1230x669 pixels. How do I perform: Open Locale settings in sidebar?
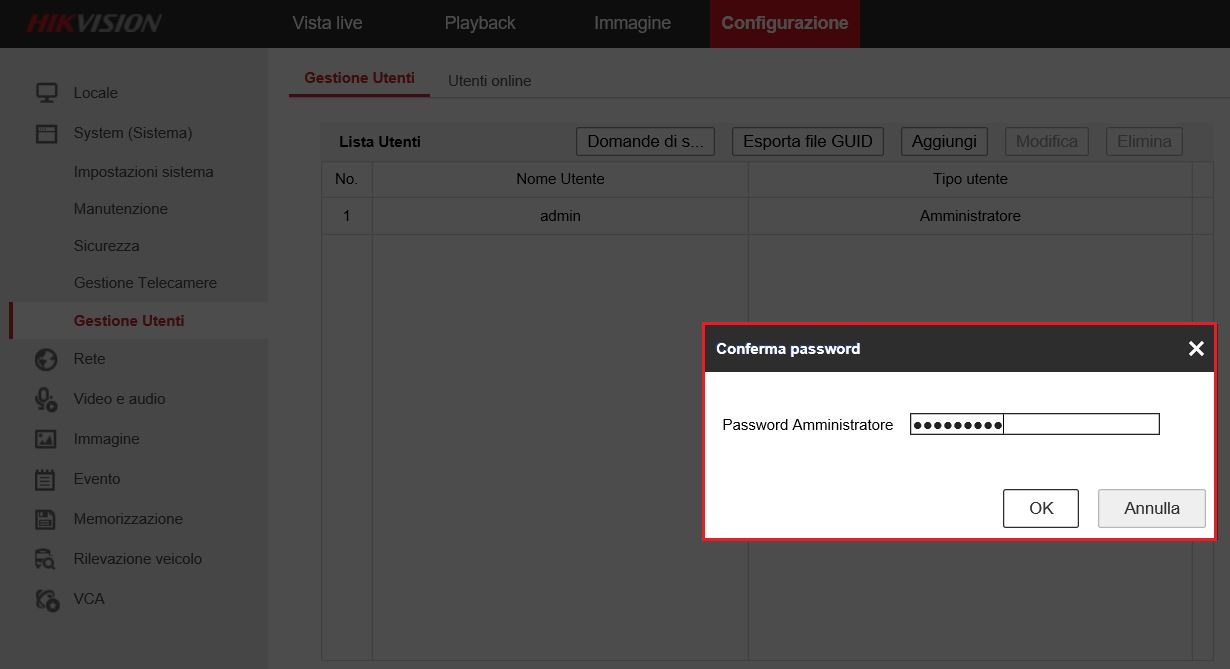(96, 93)
